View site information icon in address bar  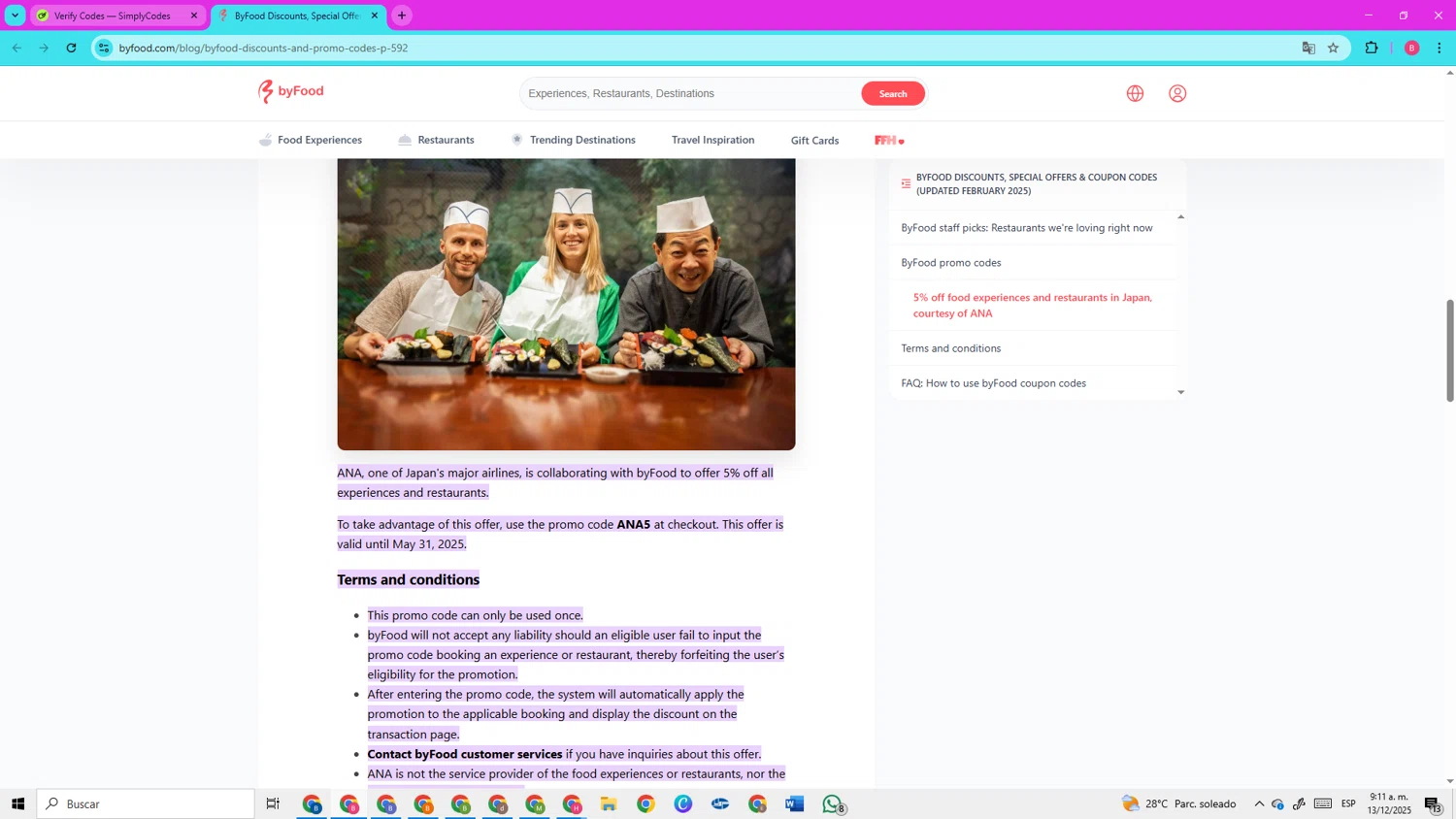105,48
